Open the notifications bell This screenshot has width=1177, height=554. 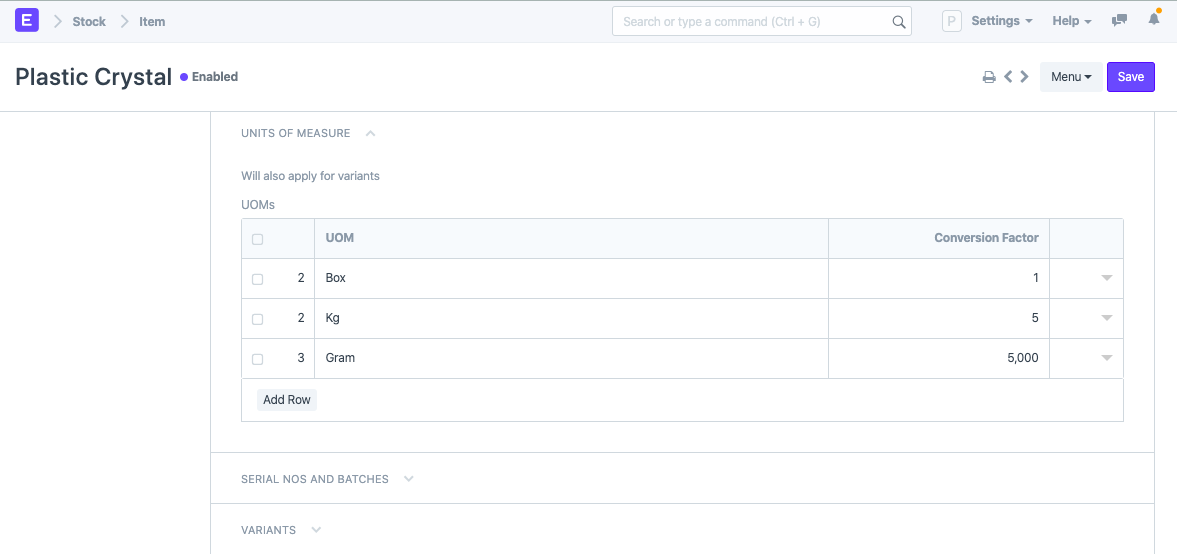point(1153,21)
